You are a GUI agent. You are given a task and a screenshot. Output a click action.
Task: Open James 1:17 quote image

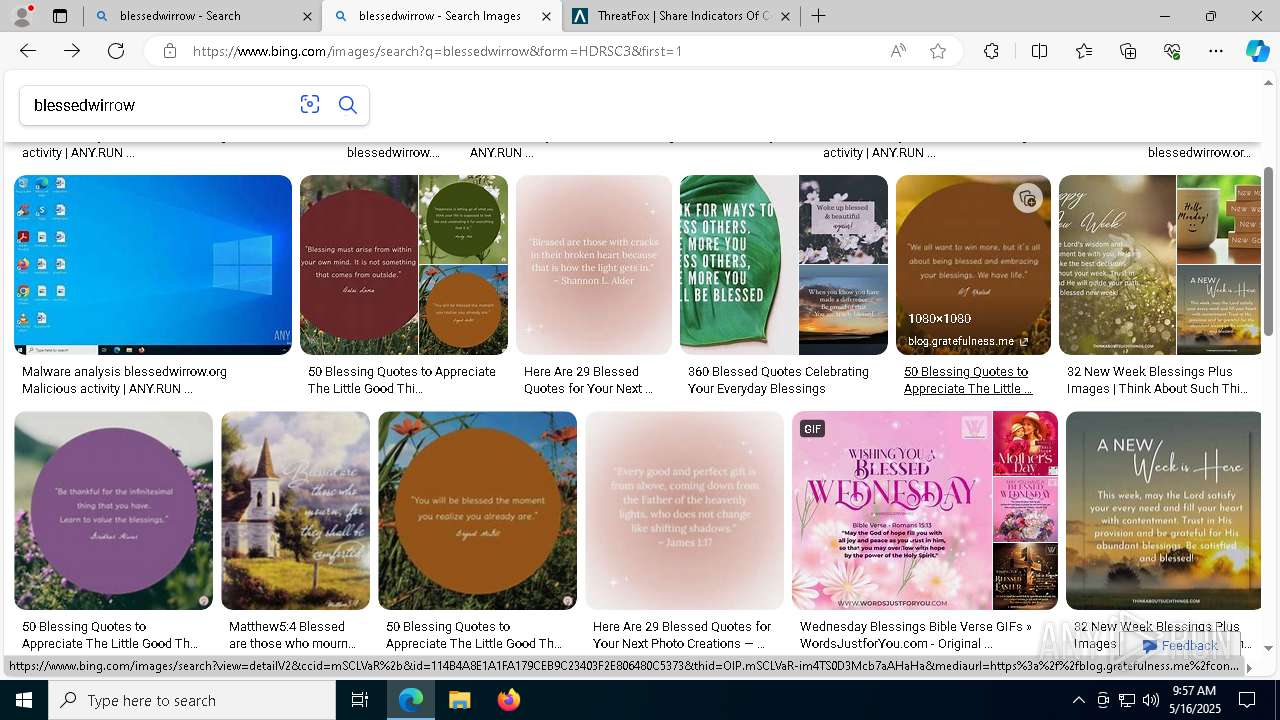coord(685,510)
